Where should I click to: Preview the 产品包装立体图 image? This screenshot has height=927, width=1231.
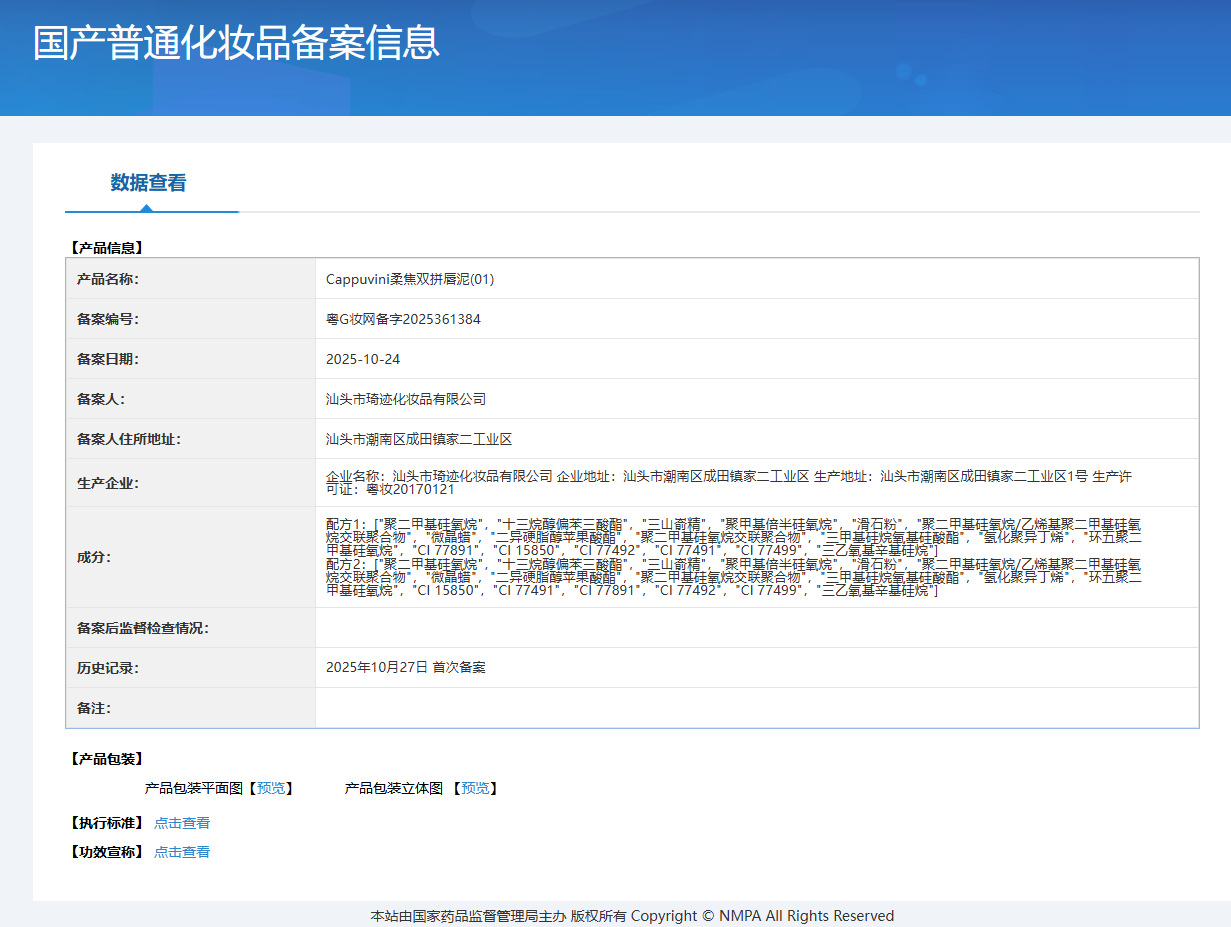point(475,788)
